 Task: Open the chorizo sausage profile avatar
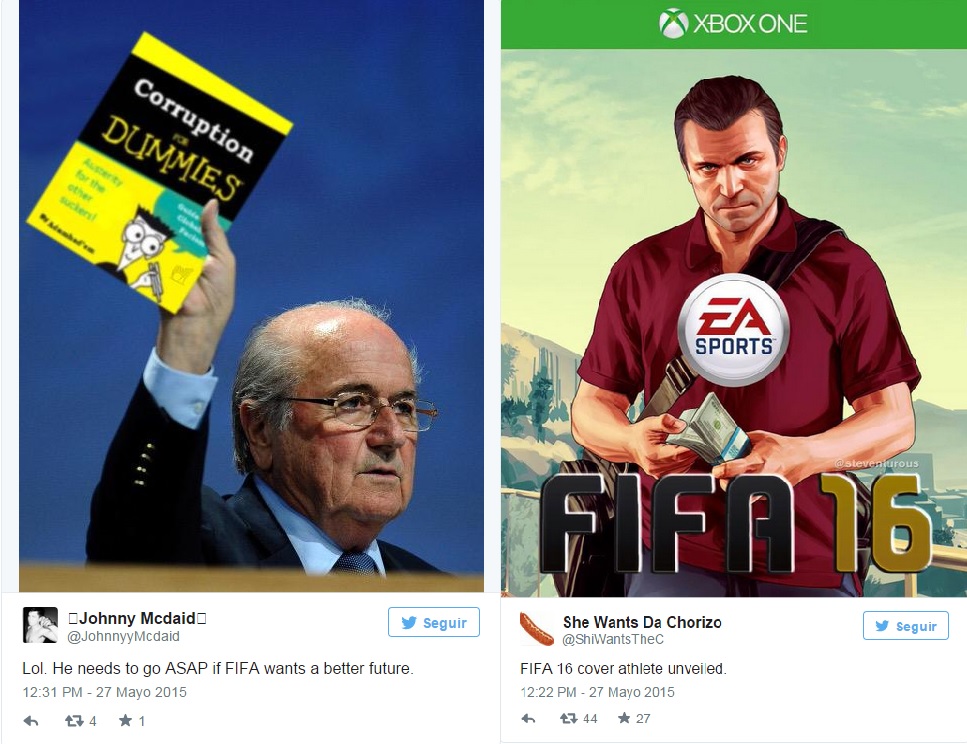(537, 629)
